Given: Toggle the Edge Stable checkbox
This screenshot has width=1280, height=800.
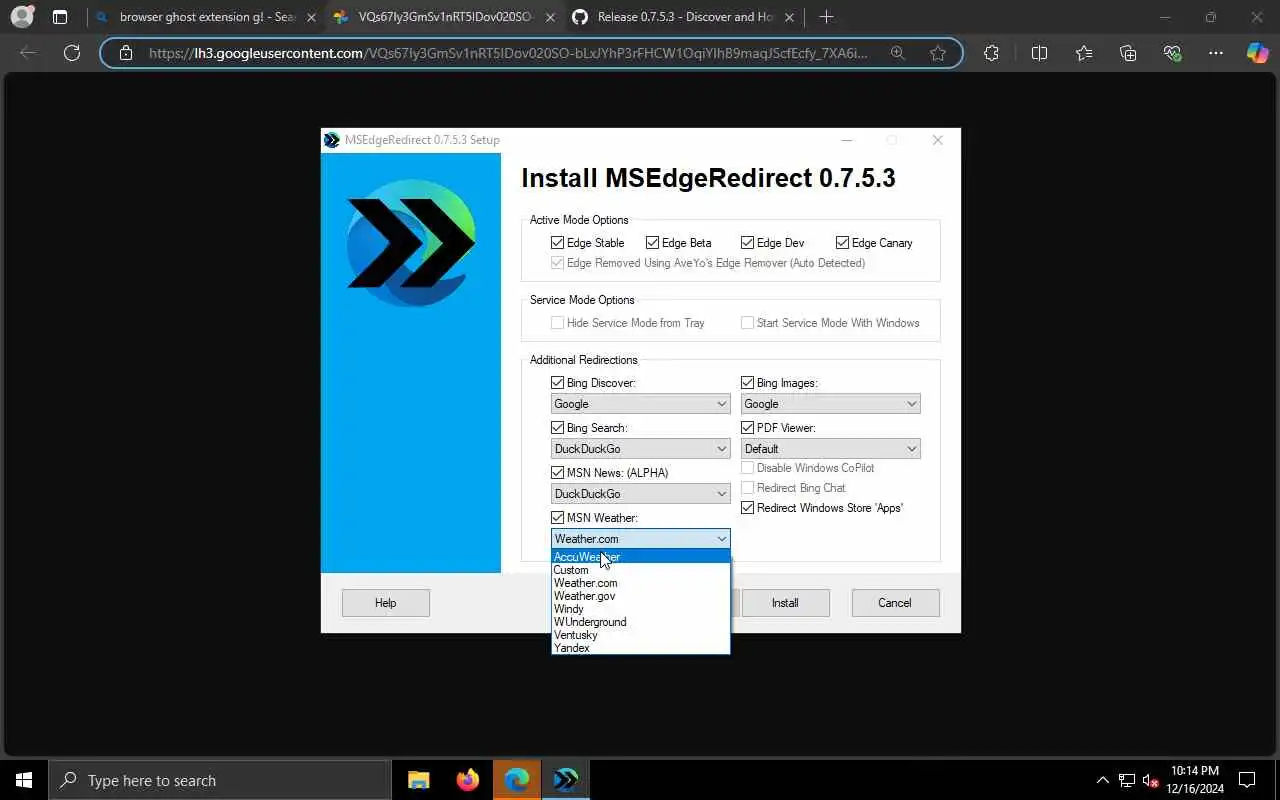Looking at the screenshot, I should [558, 243].
